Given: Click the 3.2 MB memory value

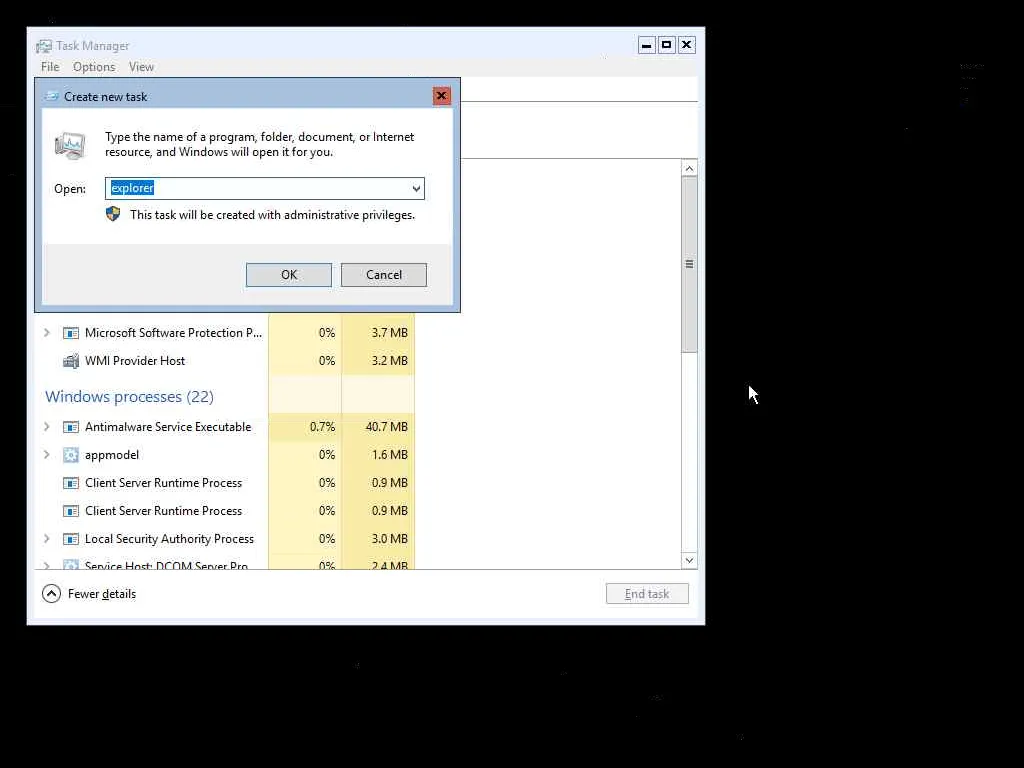Looking at the screenshot, I should 389,360.
